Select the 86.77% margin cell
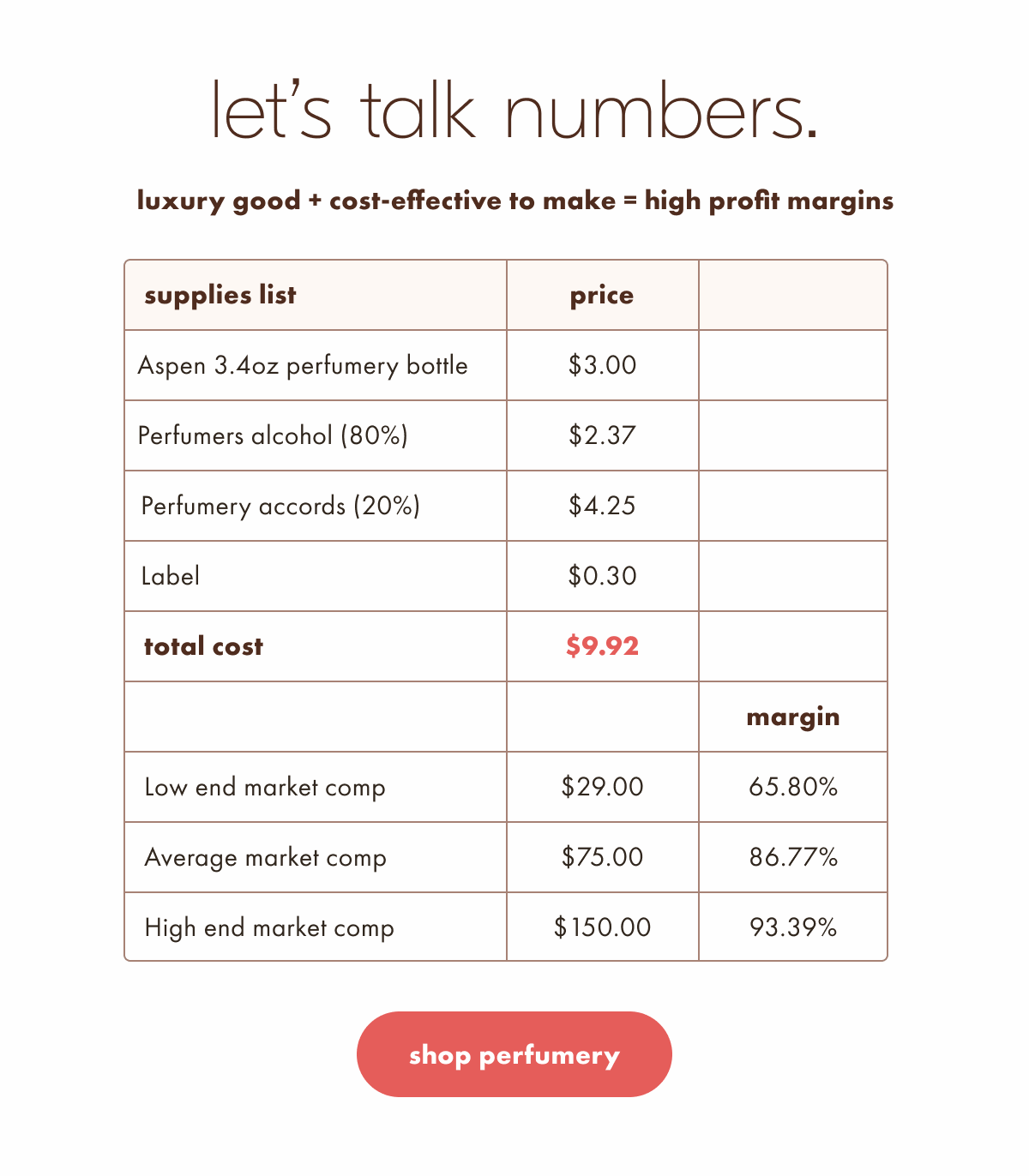The image size is (1029, 1176). (792, 857)
